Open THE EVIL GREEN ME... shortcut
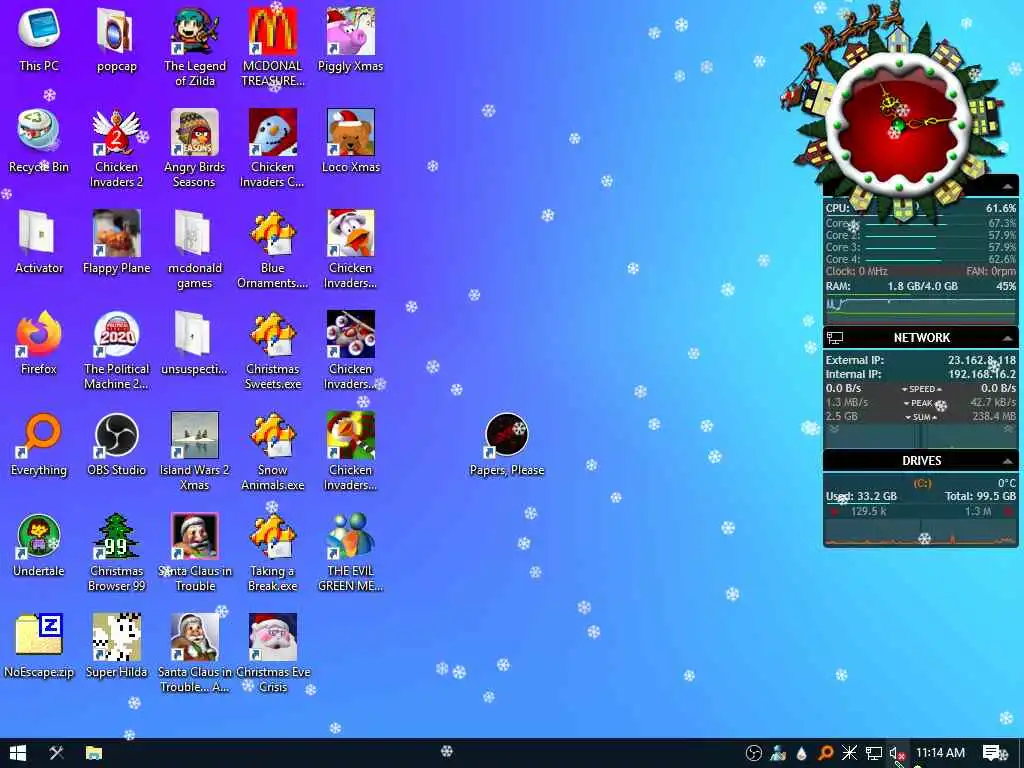 [x=351, y=553]
